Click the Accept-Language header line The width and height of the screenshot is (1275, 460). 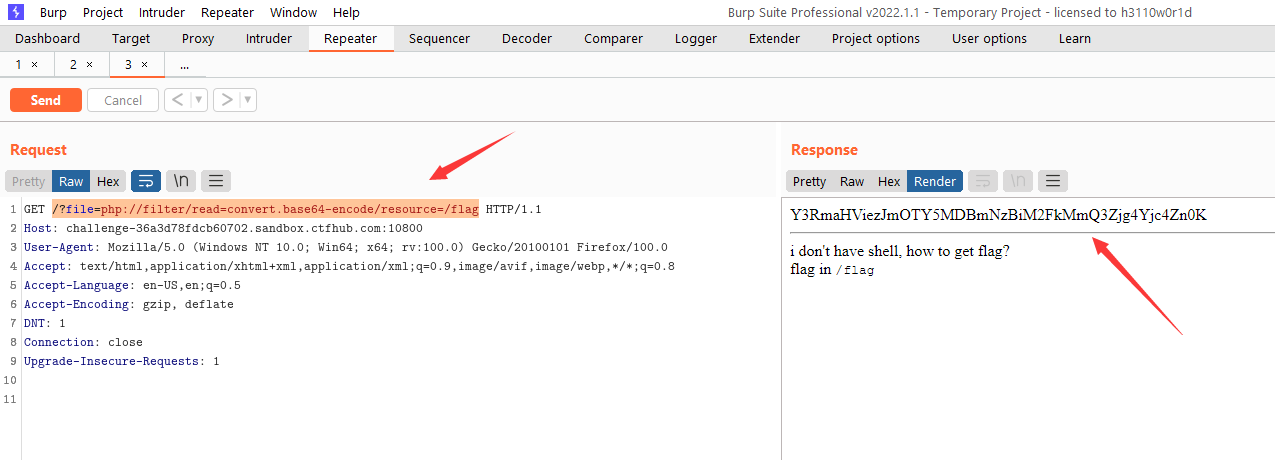(132, 285)
